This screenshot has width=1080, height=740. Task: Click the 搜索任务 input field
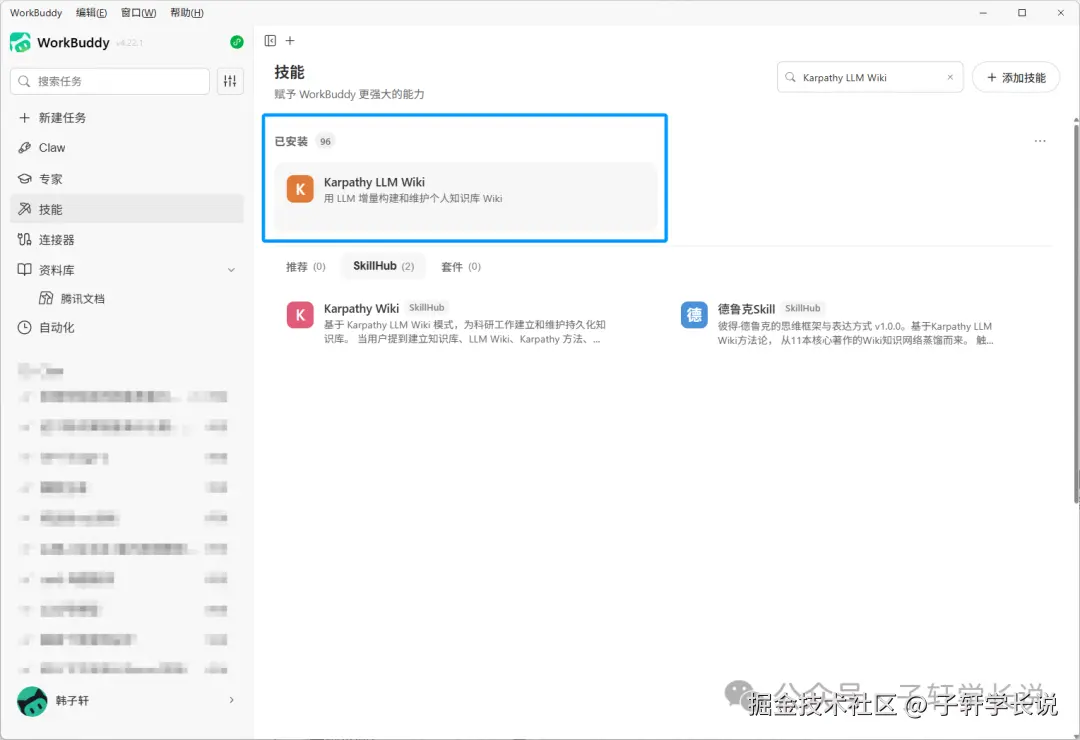[x=110, y=81]
